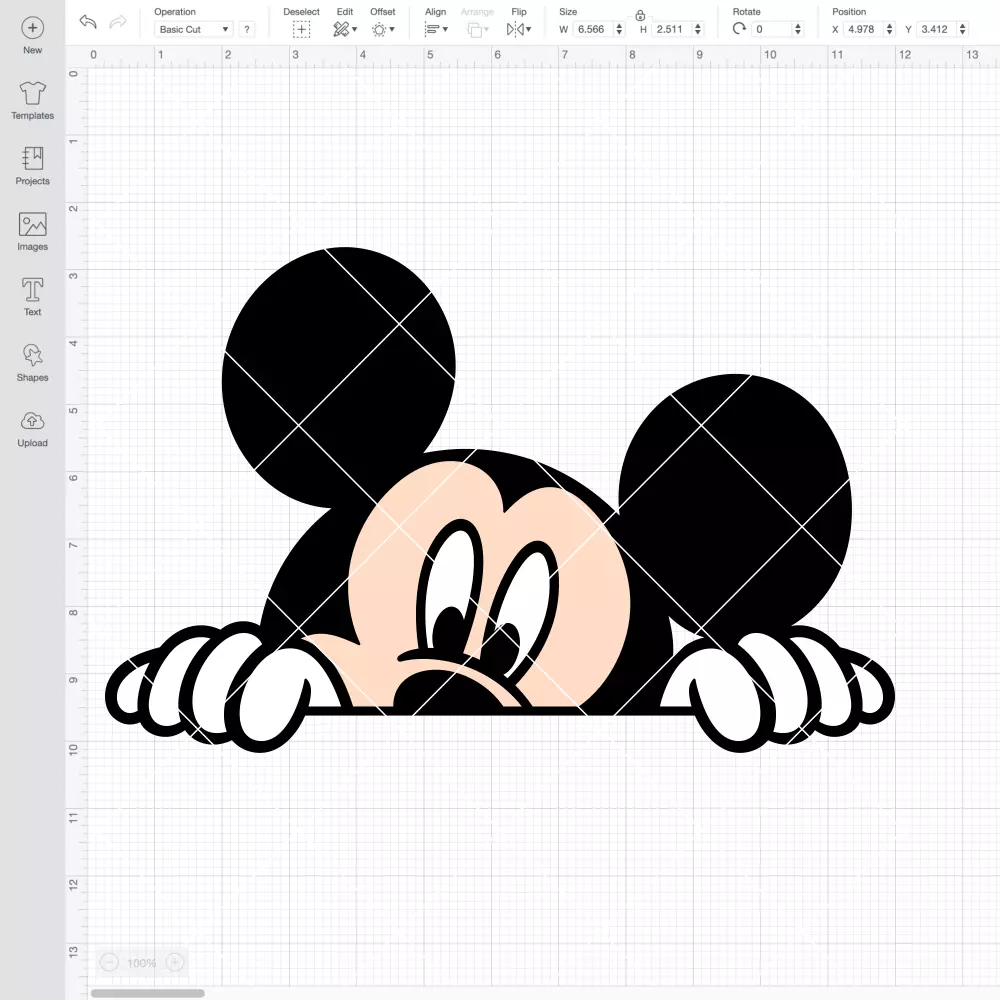Click the Rotate angle field
Screen dimensions: 1000x1000
772,29
